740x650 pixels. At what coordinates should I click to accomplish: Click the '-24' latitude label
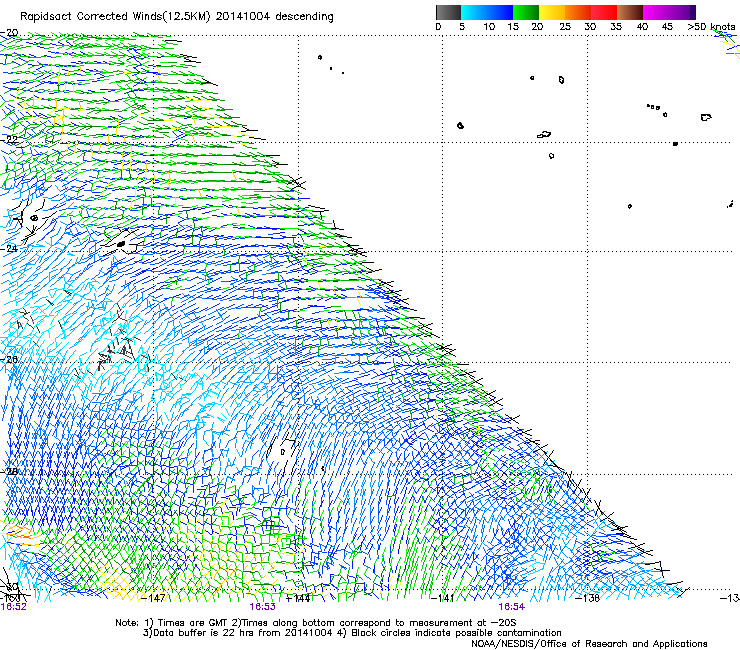click(9, 248)
